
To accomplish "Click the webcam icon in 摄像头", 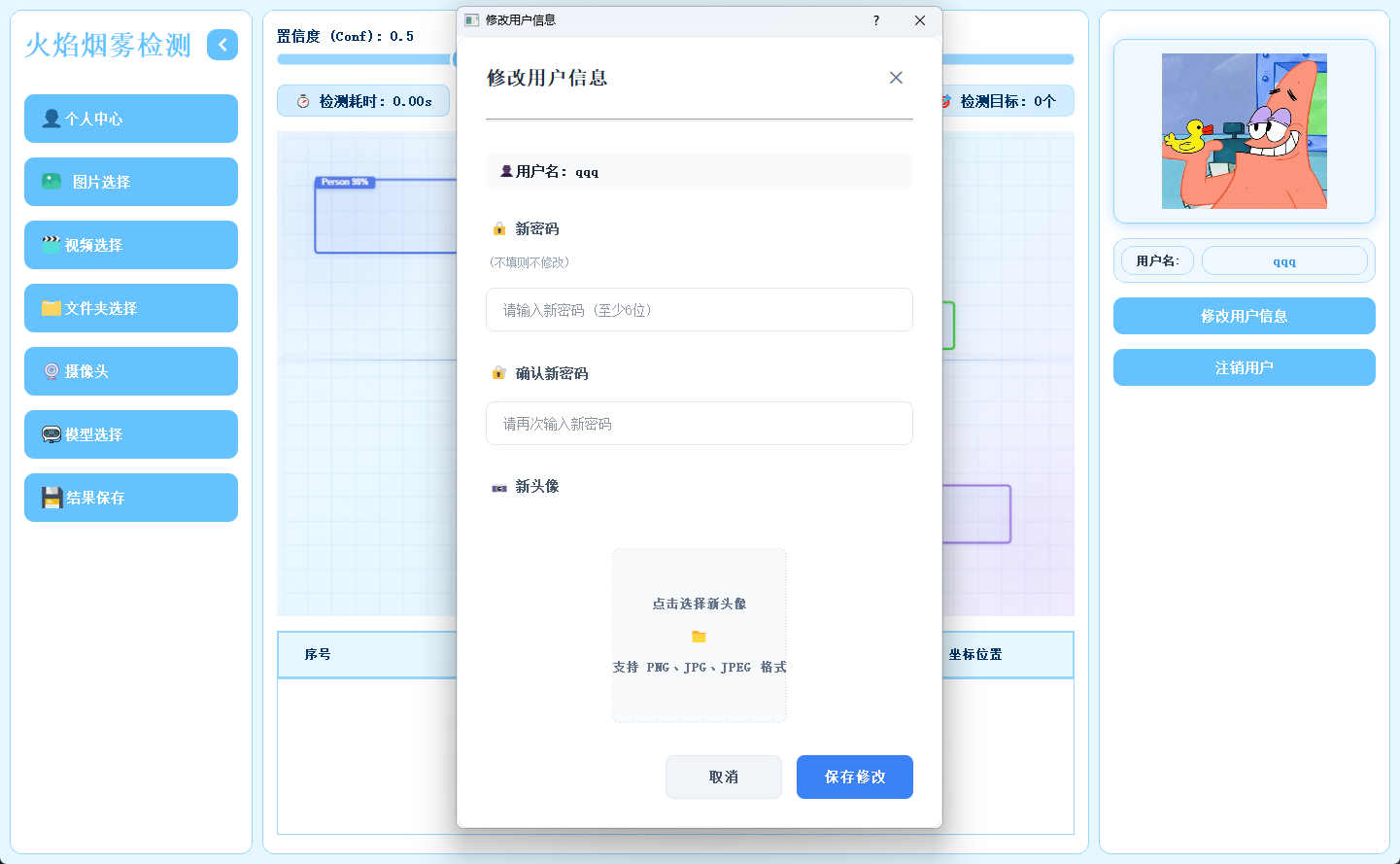I will [x=51, y=371].
